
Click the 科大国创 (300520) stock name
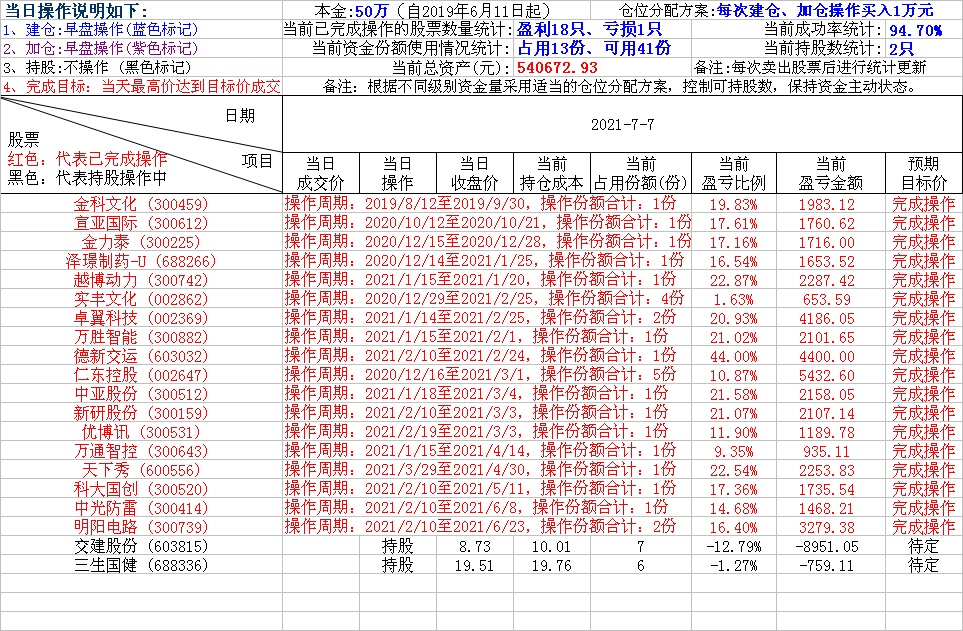tap(141, 489)
